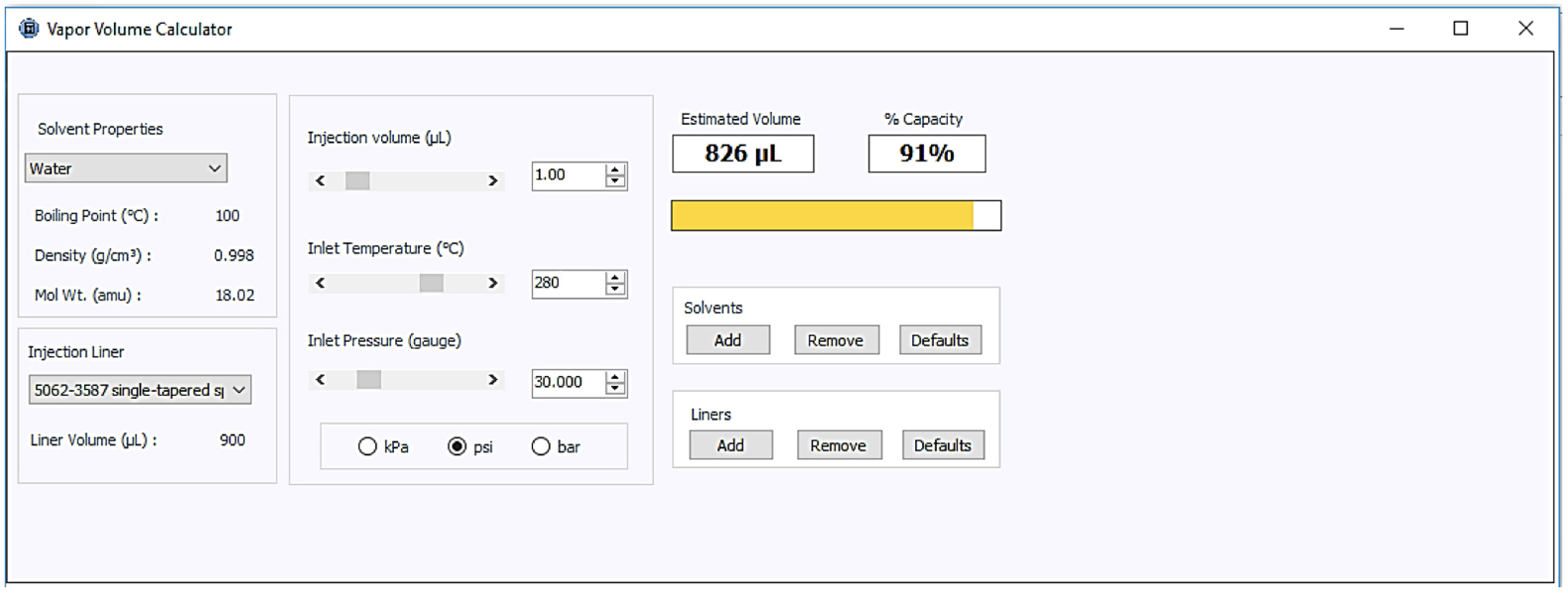Increase injection volume with spinner up arrow
This screenshot has width=1568, height=597.
[615, 171]
